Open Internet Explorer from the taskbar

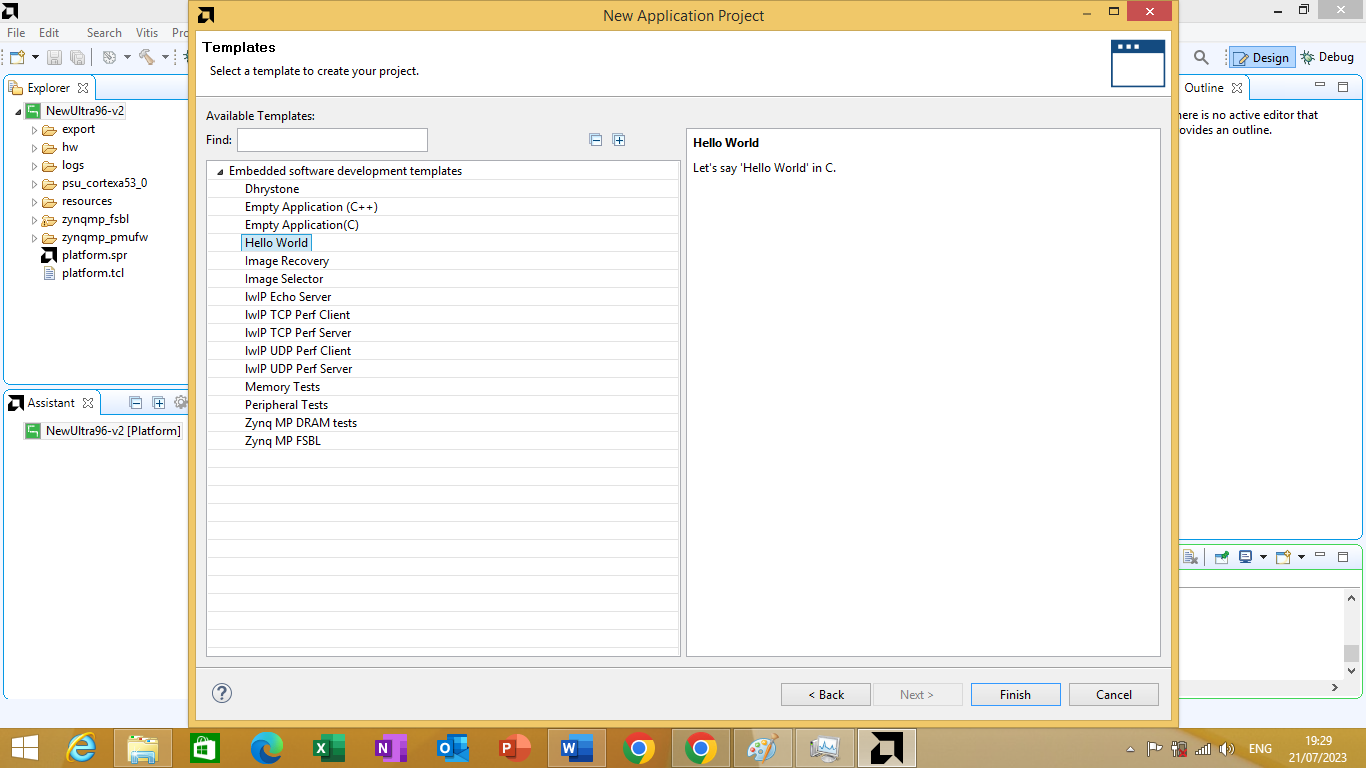tap(81, 748)
